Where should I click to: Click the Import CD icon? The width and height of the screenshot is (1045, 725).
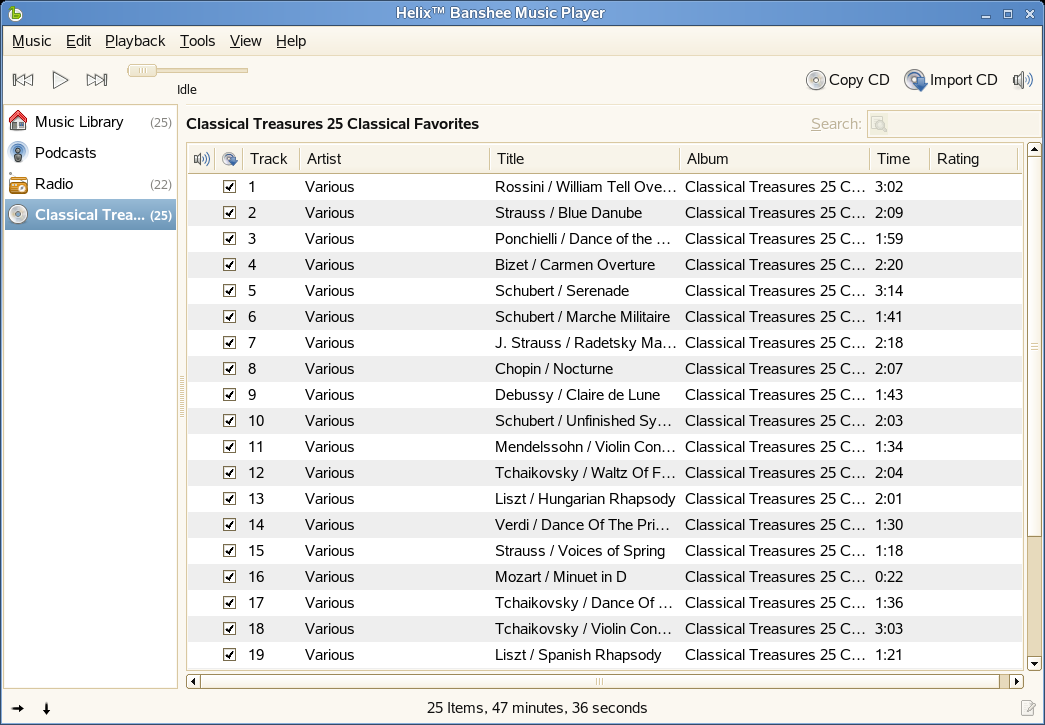(915, 80)
